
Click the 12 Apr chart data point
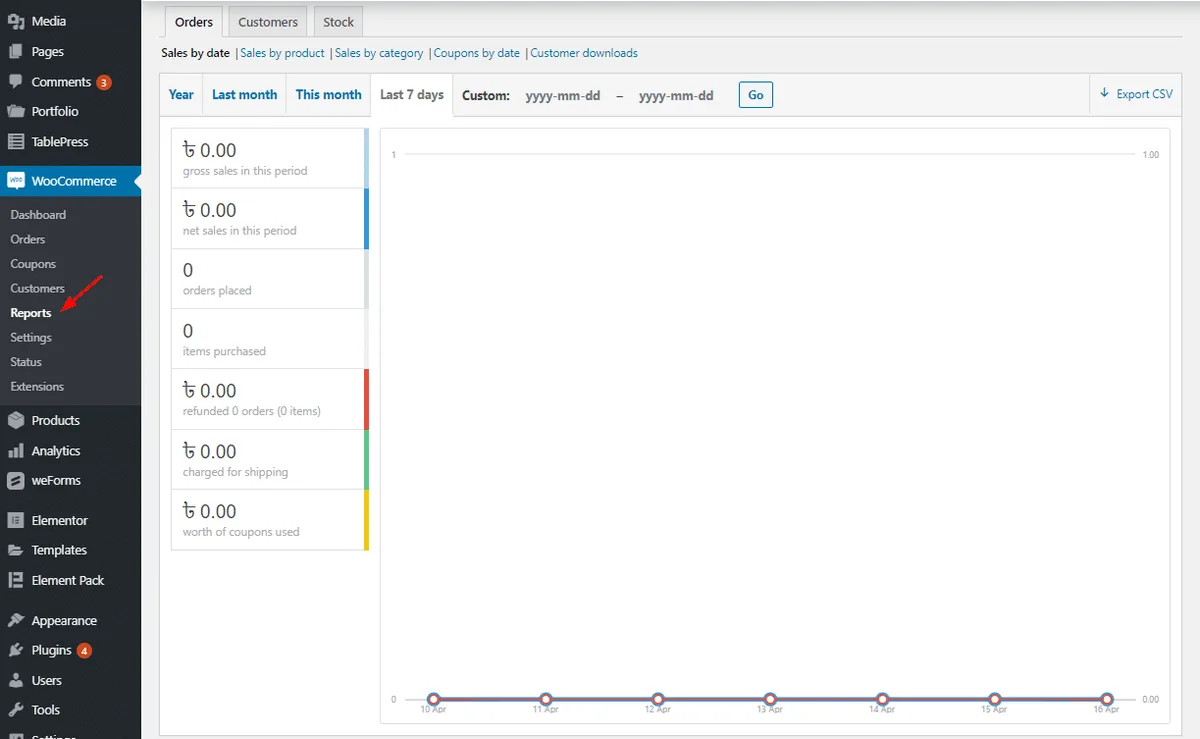[658, 700]
